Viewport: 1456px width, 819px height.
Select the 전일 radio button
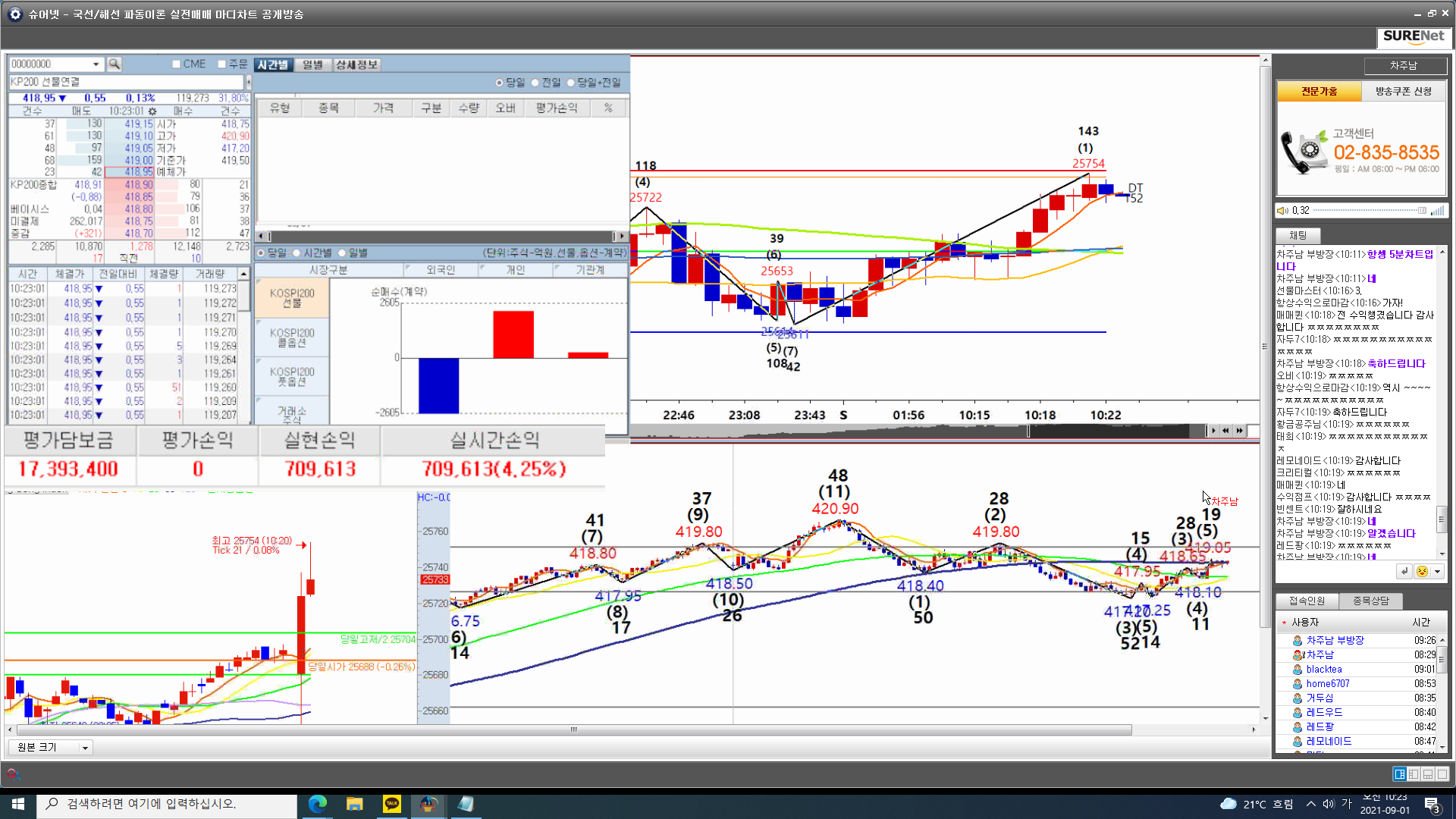pyautogui.click(x=535, y=83)
